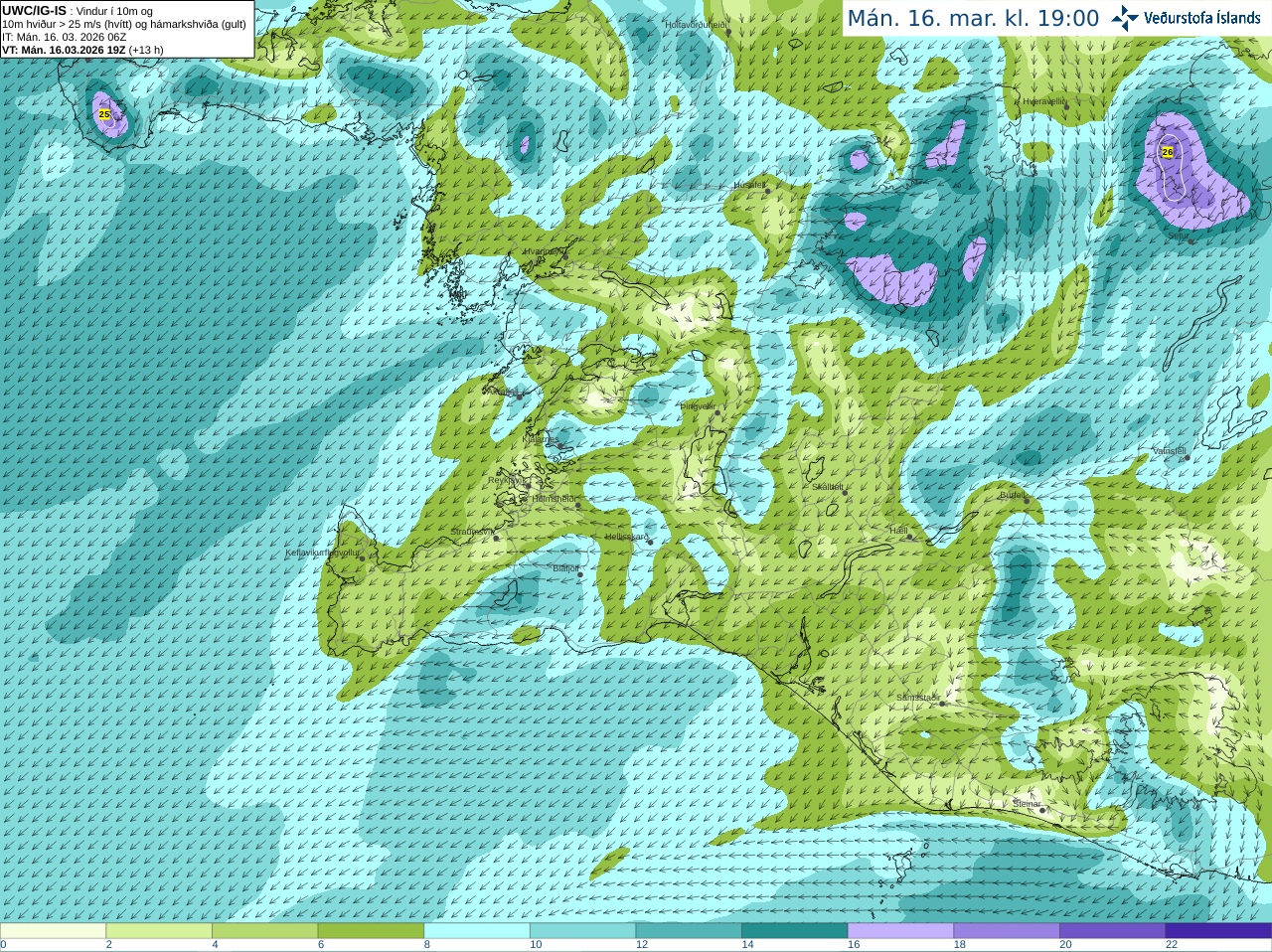Click the station dot at Keflavíkurflugvöllur
This screenshot has width=1272, height=952.
(363, 558)
